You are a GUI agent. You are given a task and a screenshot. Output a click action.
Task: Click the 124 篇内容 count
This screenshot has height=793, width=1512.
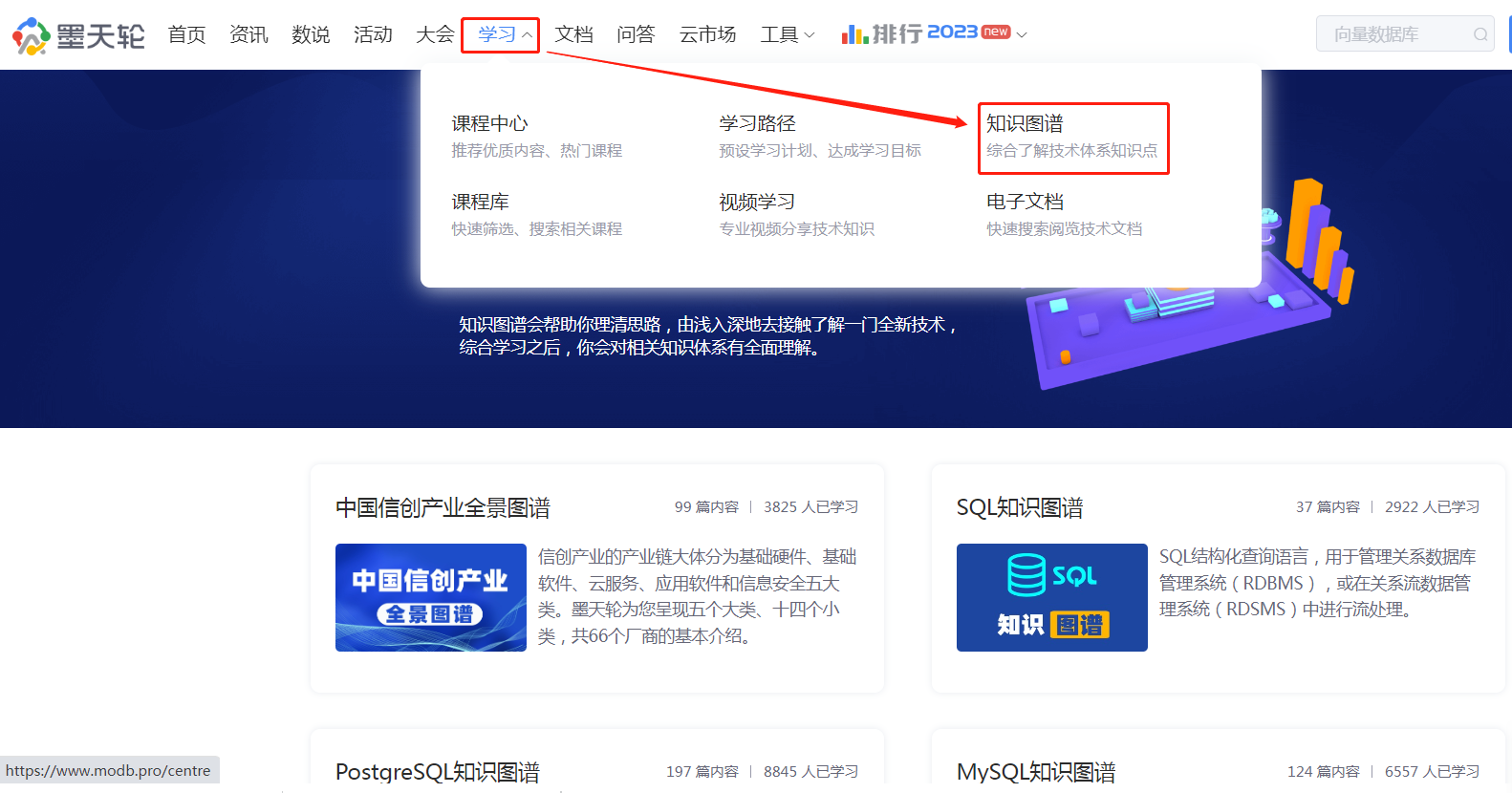click(x=1324, y=772)
